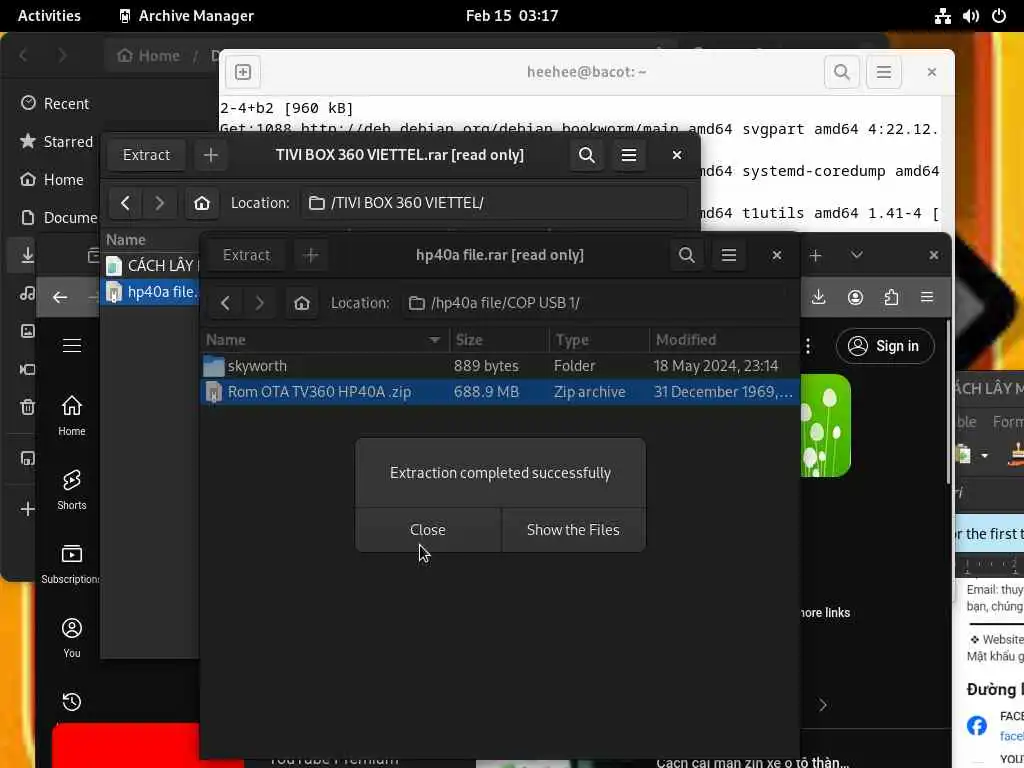Image resolution: width=1024 pixels, height=768 pixels.
Task: Open clock and calendar Feb 15 03:17
Action: (x=512, y=16)
